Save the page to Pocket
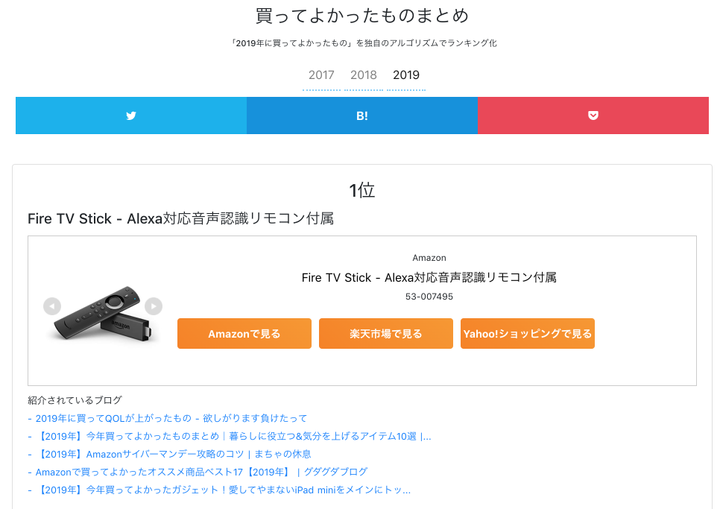This screenshot has width=720, height=509. [x=593, y=115]
